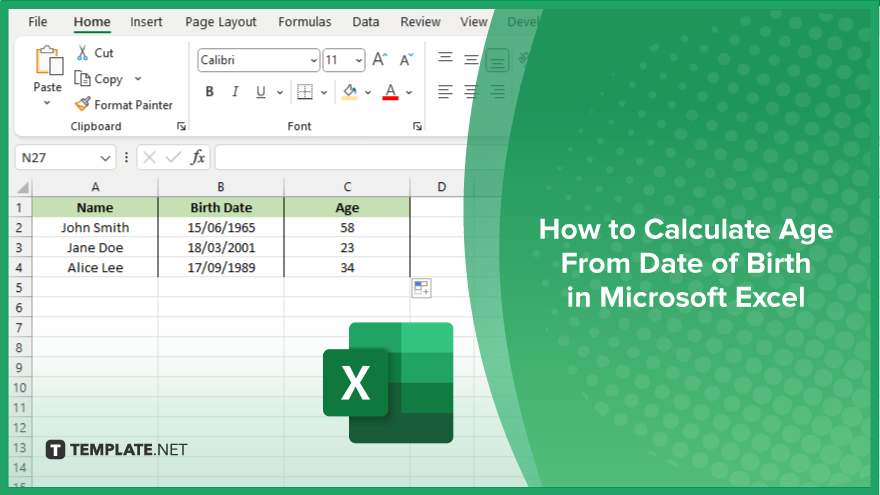Select the Jane Doe cell
880x495 pixels.
(x=95, y=248)
